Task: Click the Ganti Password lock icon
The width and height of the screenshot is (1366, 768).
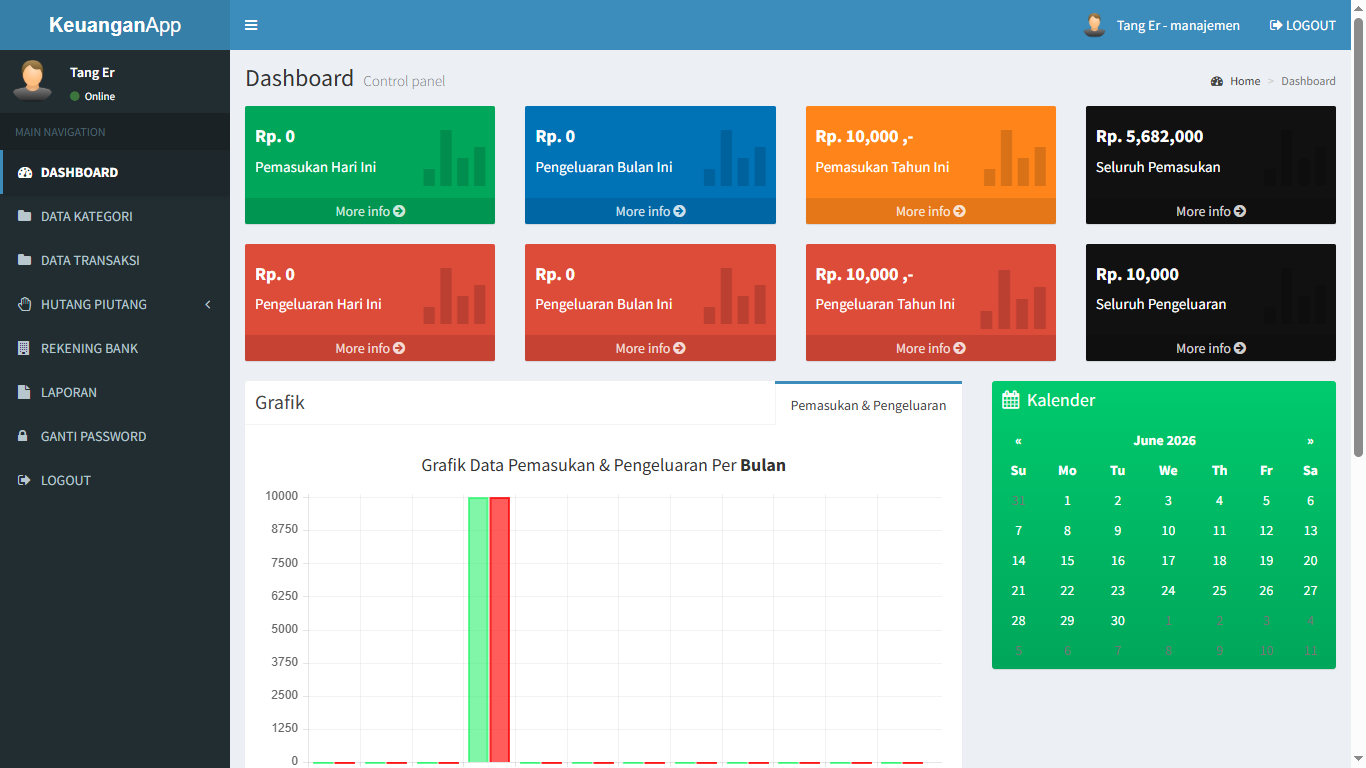Action: [23, 436]
